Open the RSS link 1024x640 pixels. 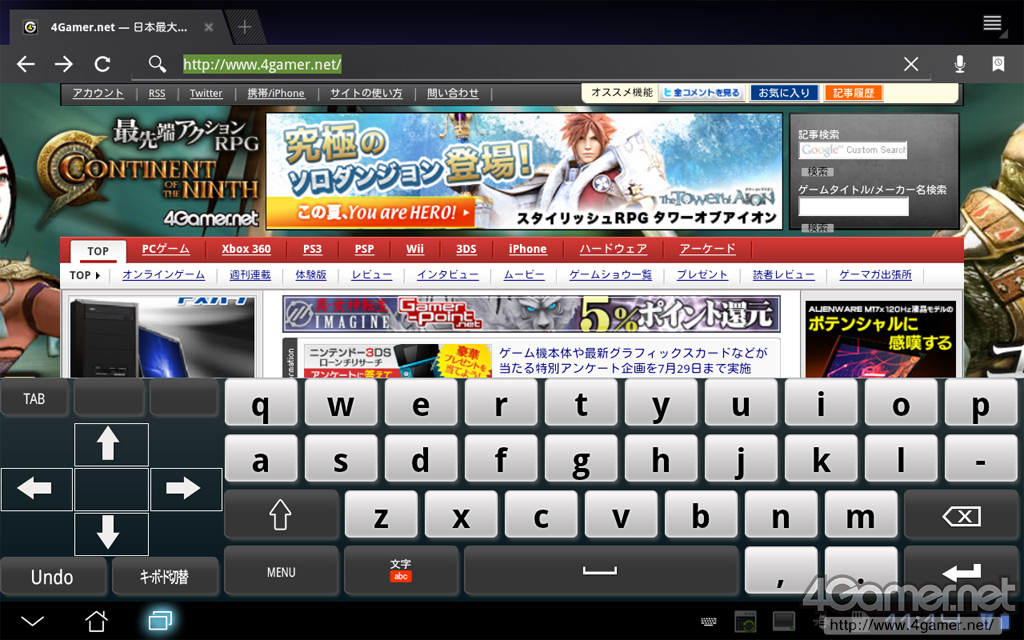157,93
